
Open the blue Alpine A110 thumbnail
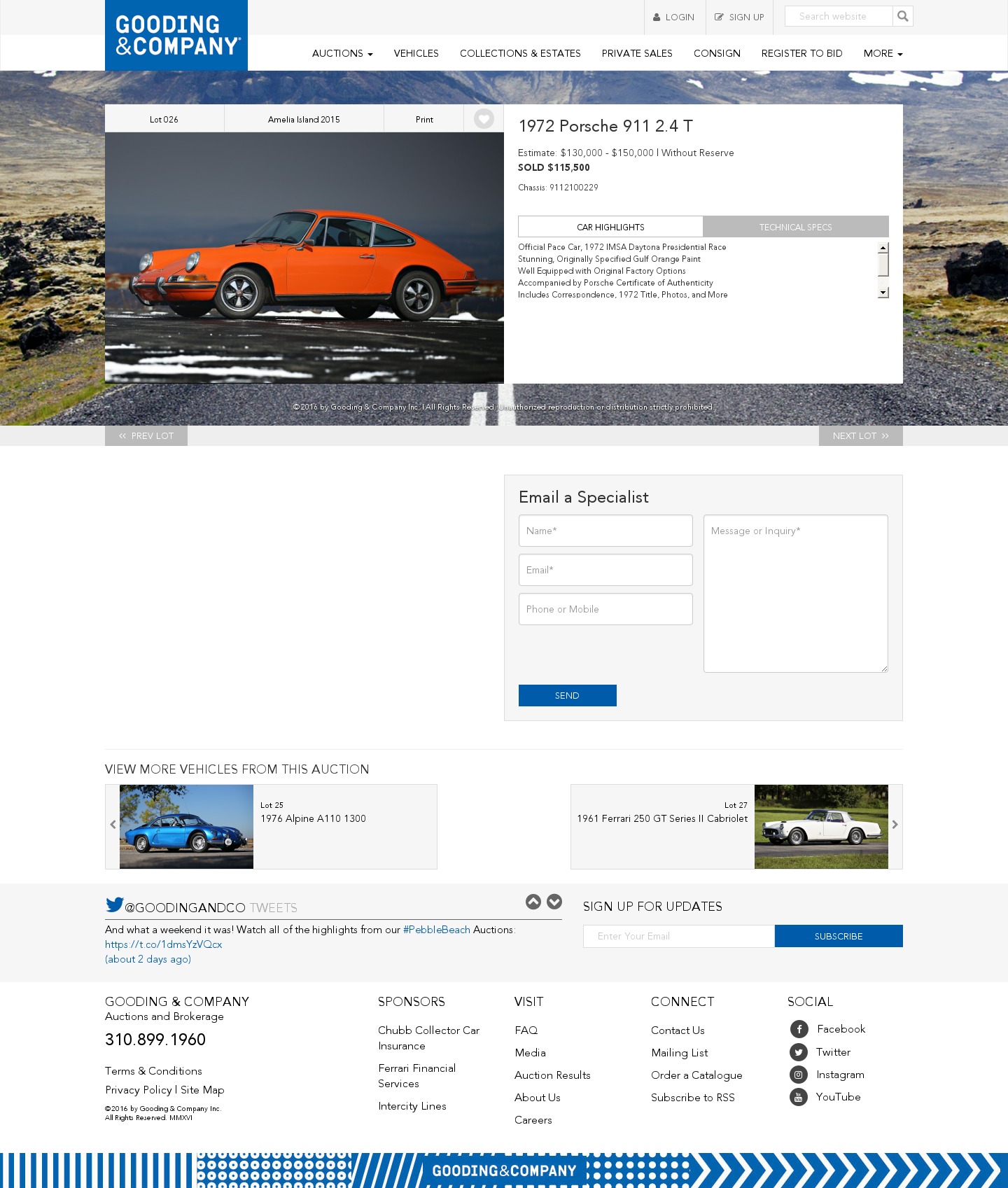[186, 827]
